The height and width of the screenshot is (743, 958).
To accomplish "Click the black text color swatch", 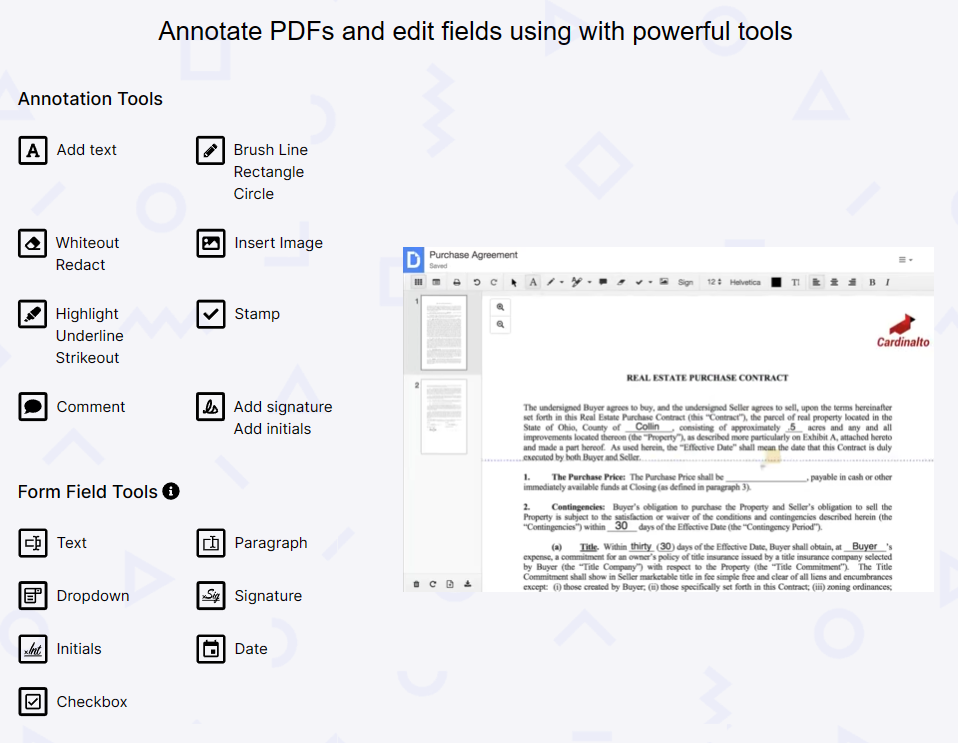I will coord(776,283).
